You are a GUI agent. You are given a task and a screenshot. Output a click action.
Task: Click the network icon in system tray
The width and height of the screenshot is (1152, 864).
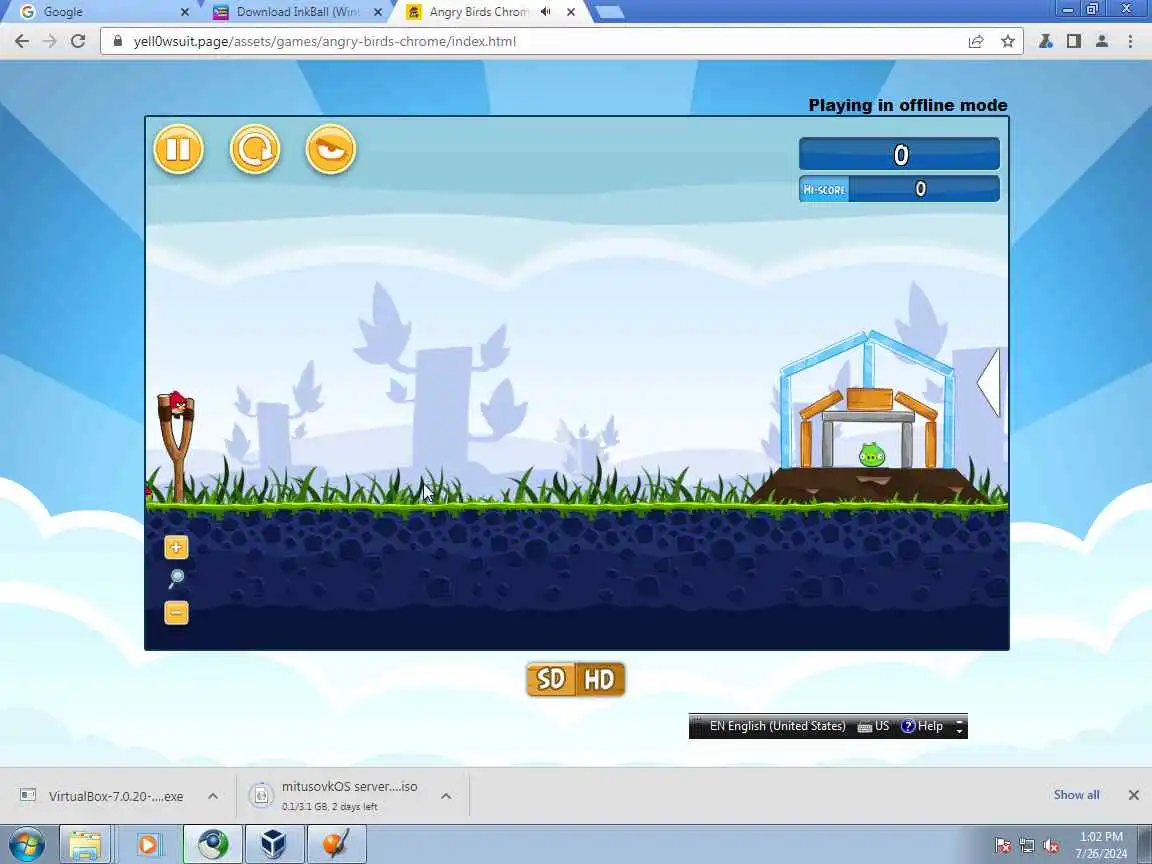point(1027,846)
